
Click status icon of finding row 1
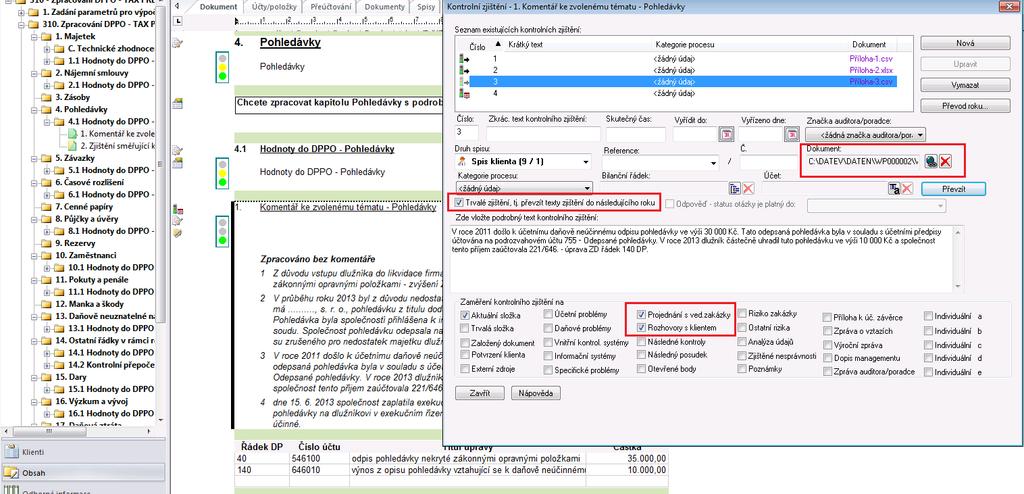(x=464, y=59)
